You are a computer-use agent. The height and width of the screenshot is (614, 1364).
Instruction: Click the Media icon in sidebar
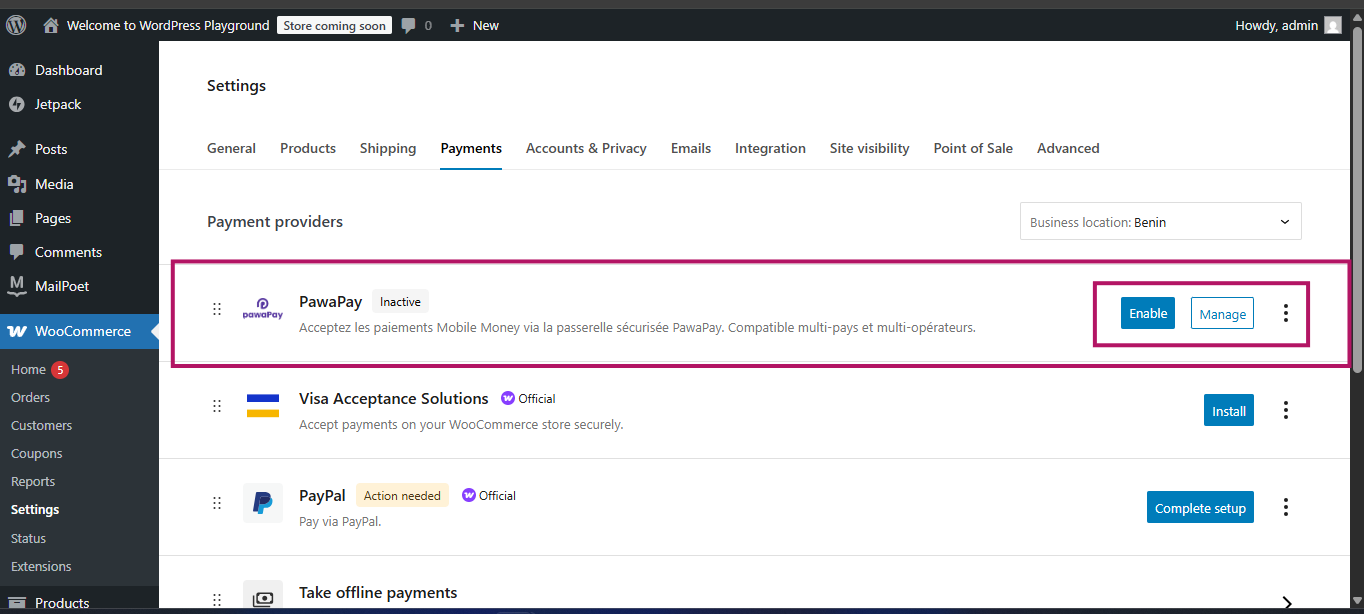[16, 184]
